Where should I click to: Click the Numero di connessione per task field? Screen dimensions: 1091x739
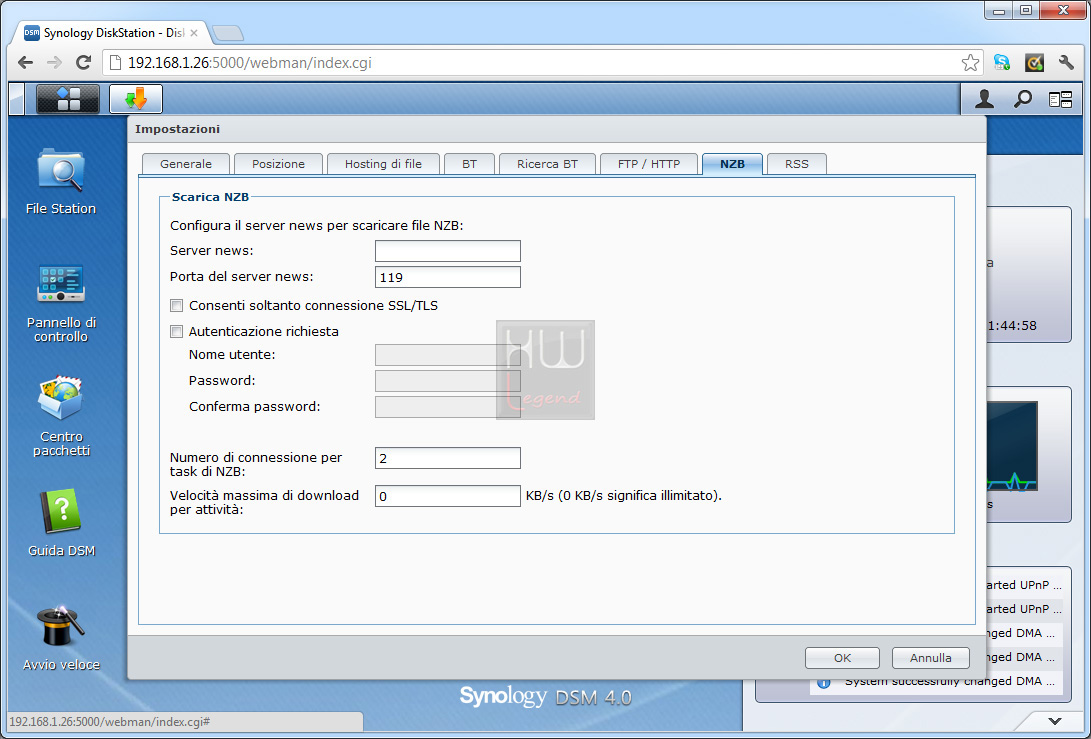pos(447,458)
